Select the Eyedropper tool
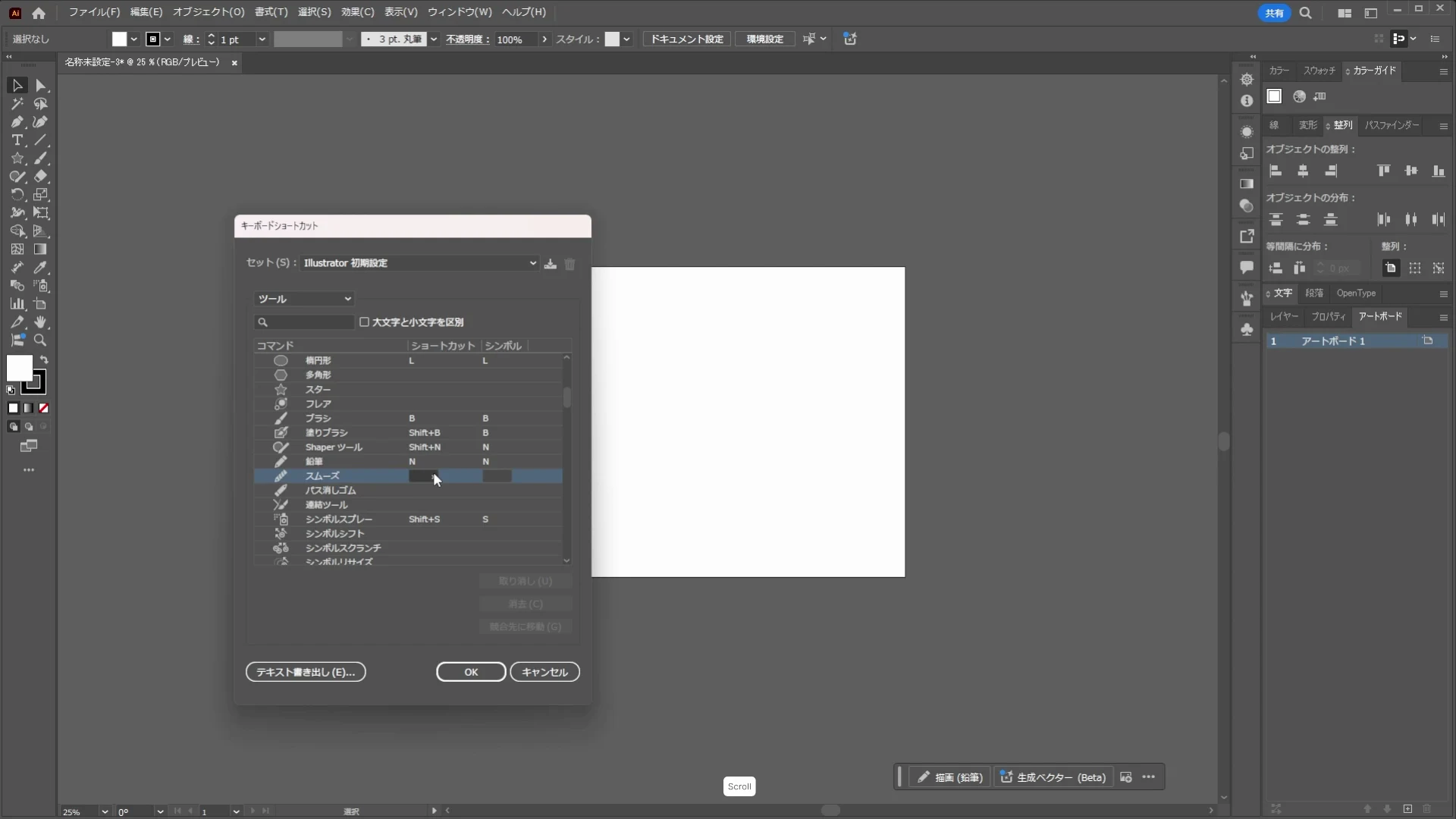 coord(40,268)
